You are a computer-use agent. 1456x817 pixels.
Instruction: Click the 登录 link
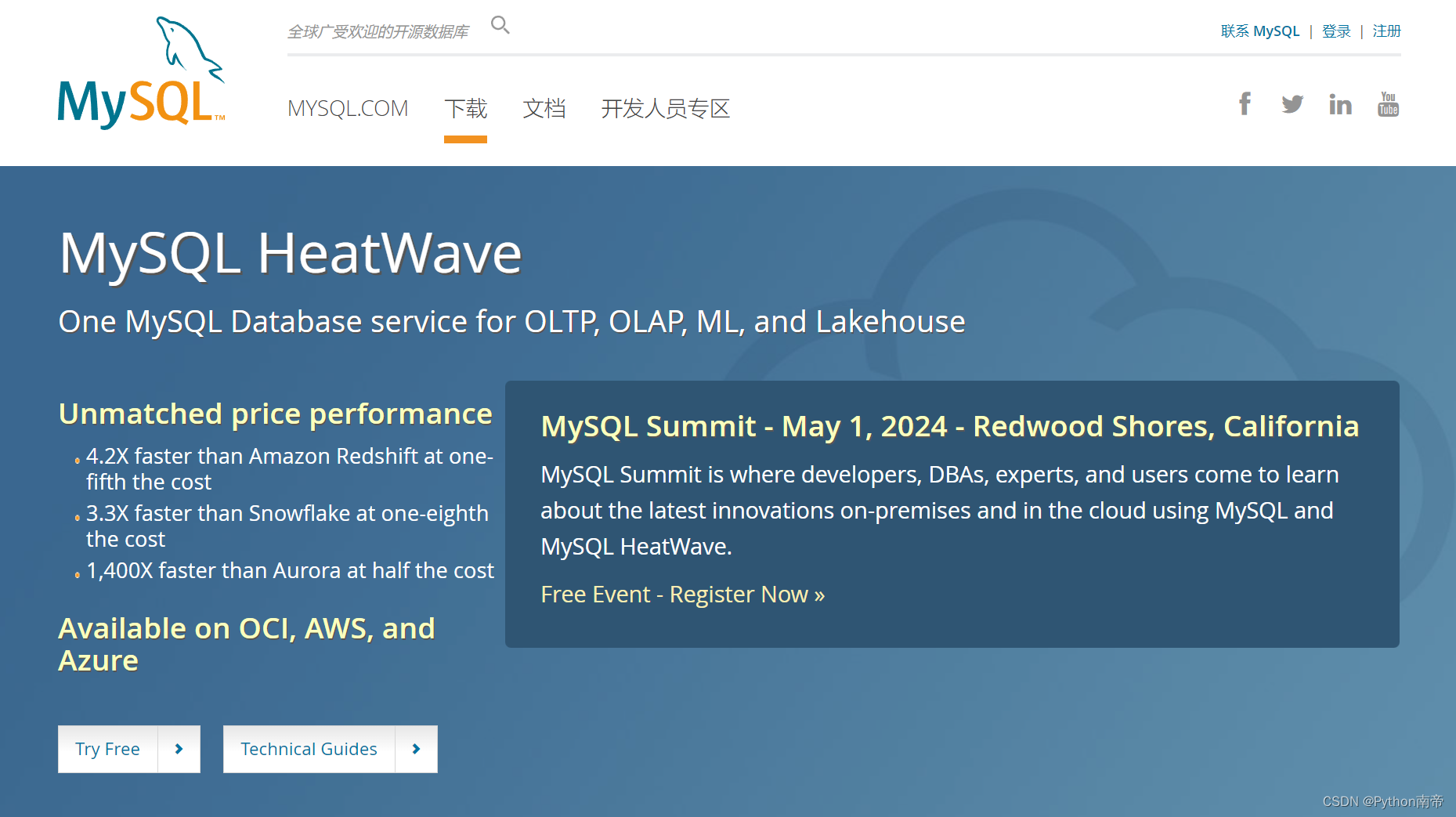[1336, 31]
